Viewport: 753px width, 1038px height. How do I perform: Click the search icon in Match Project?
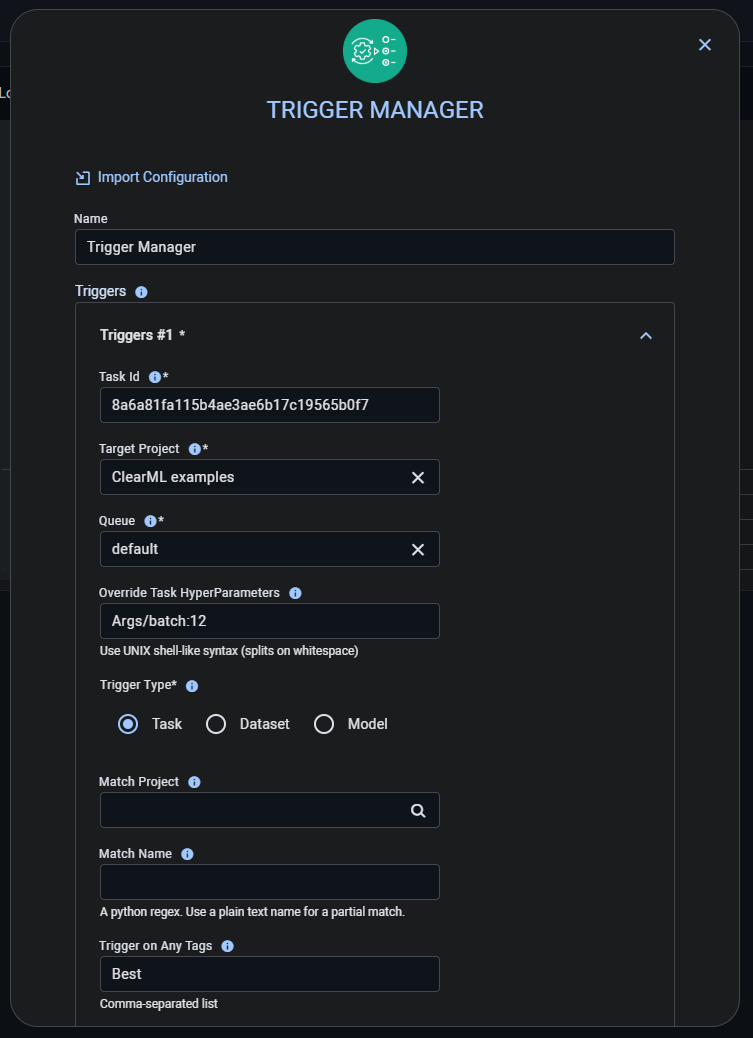(x=418, y=810)
